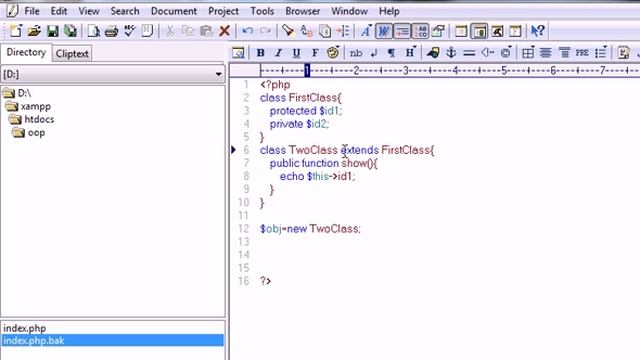Open the Window menu
Image resolution: width=640 pixels, height=360 pixels.
[x=349, y=11]
